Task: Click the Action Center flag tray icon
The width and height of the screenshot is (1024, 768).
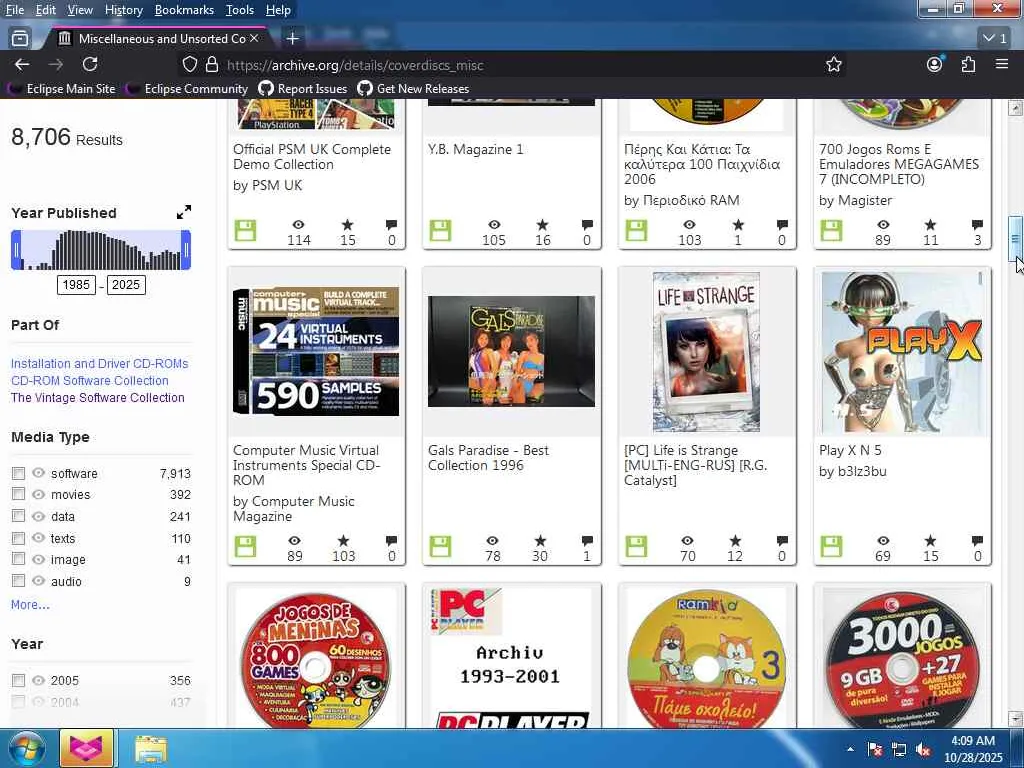Action: click(x=874, y=750)
